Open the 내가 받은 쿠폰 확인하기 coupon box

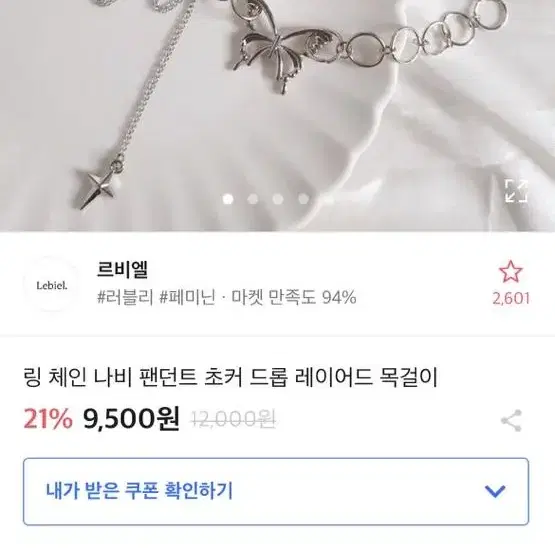[x=276, y=491]
